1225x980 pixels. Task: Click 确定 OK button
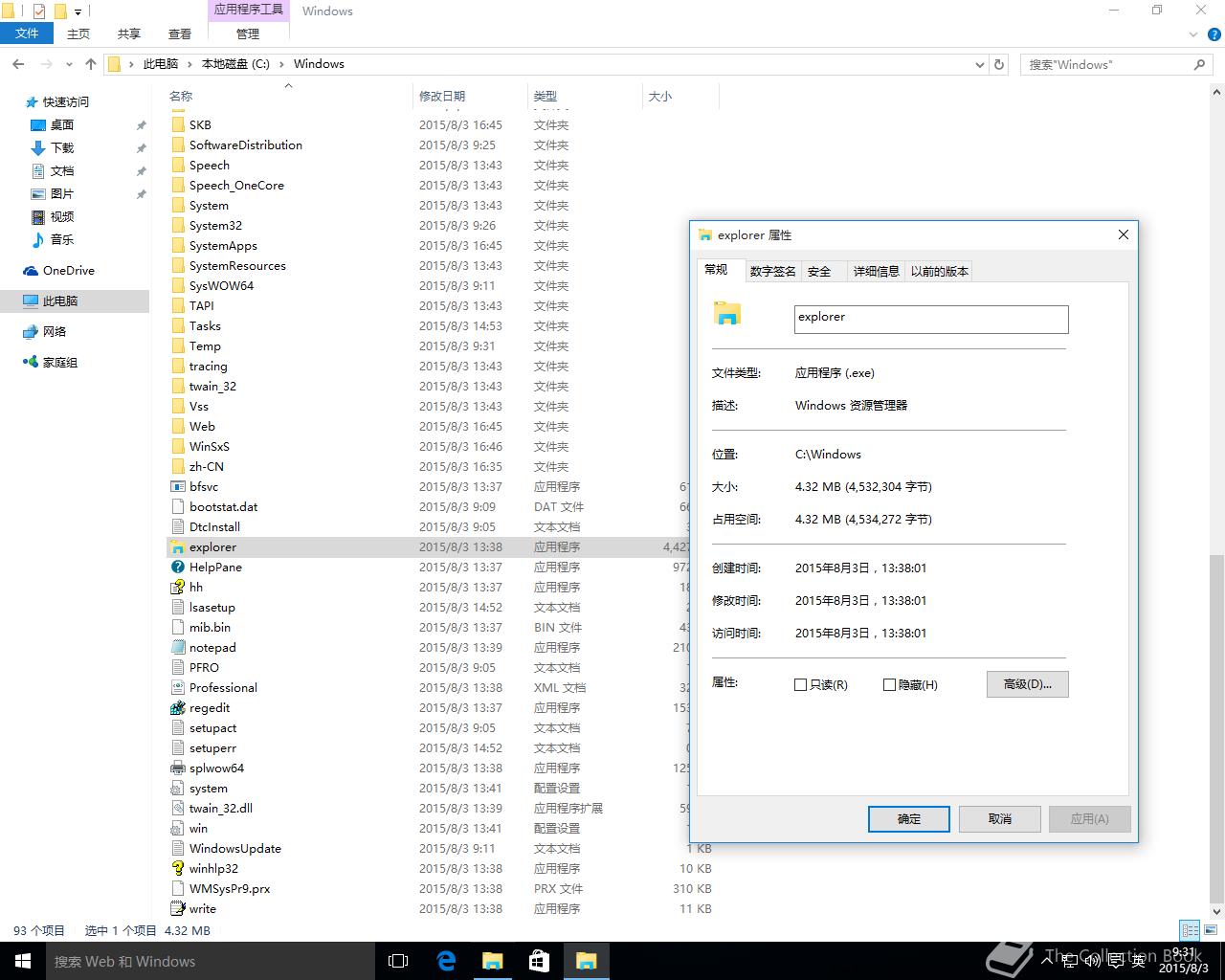tap(909, 819)
